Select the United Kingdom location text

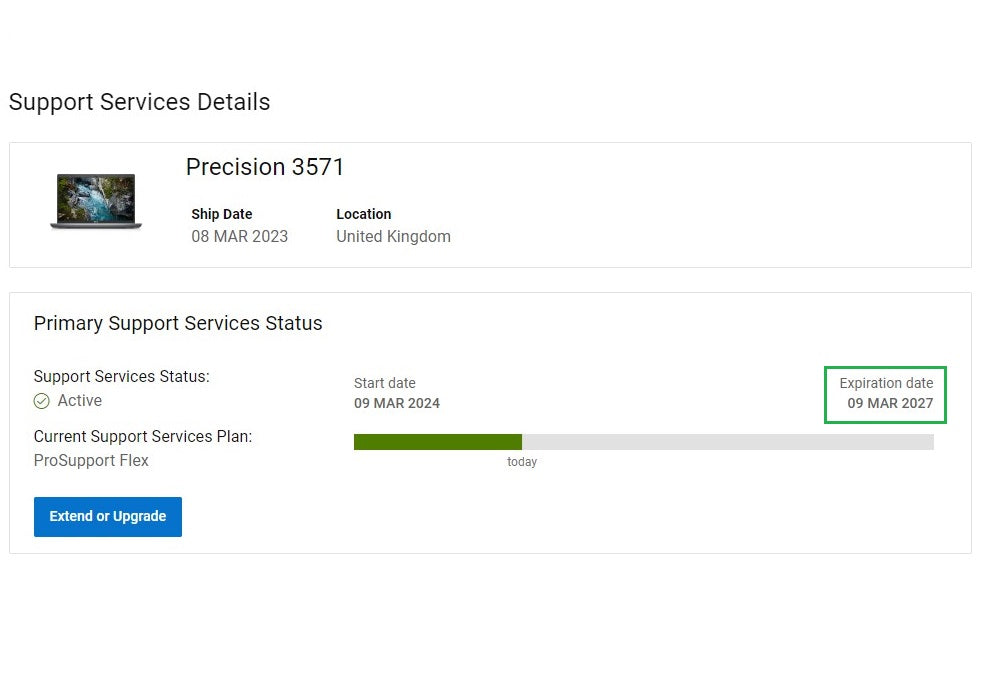click(x=393, y=237)
